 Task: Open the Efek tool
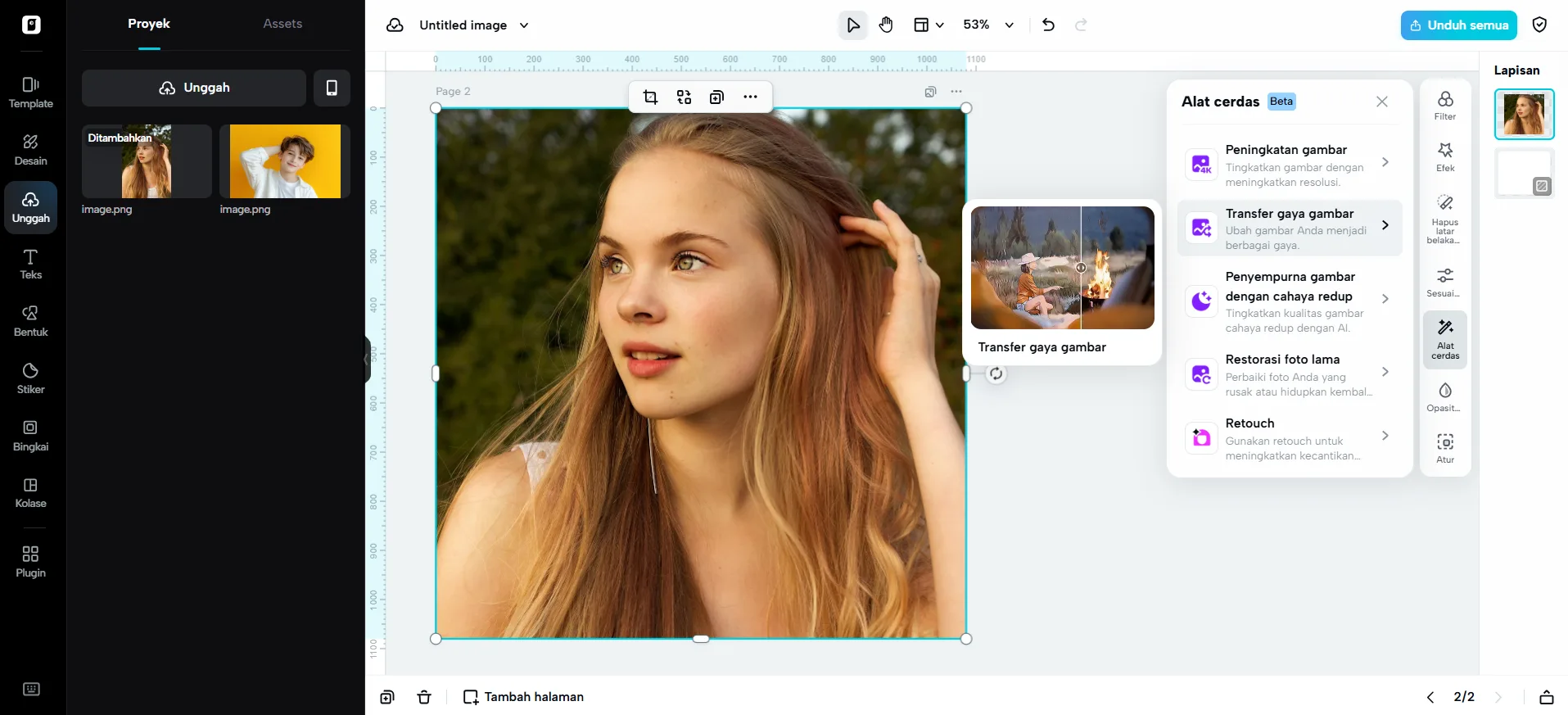coord(1444,157)
